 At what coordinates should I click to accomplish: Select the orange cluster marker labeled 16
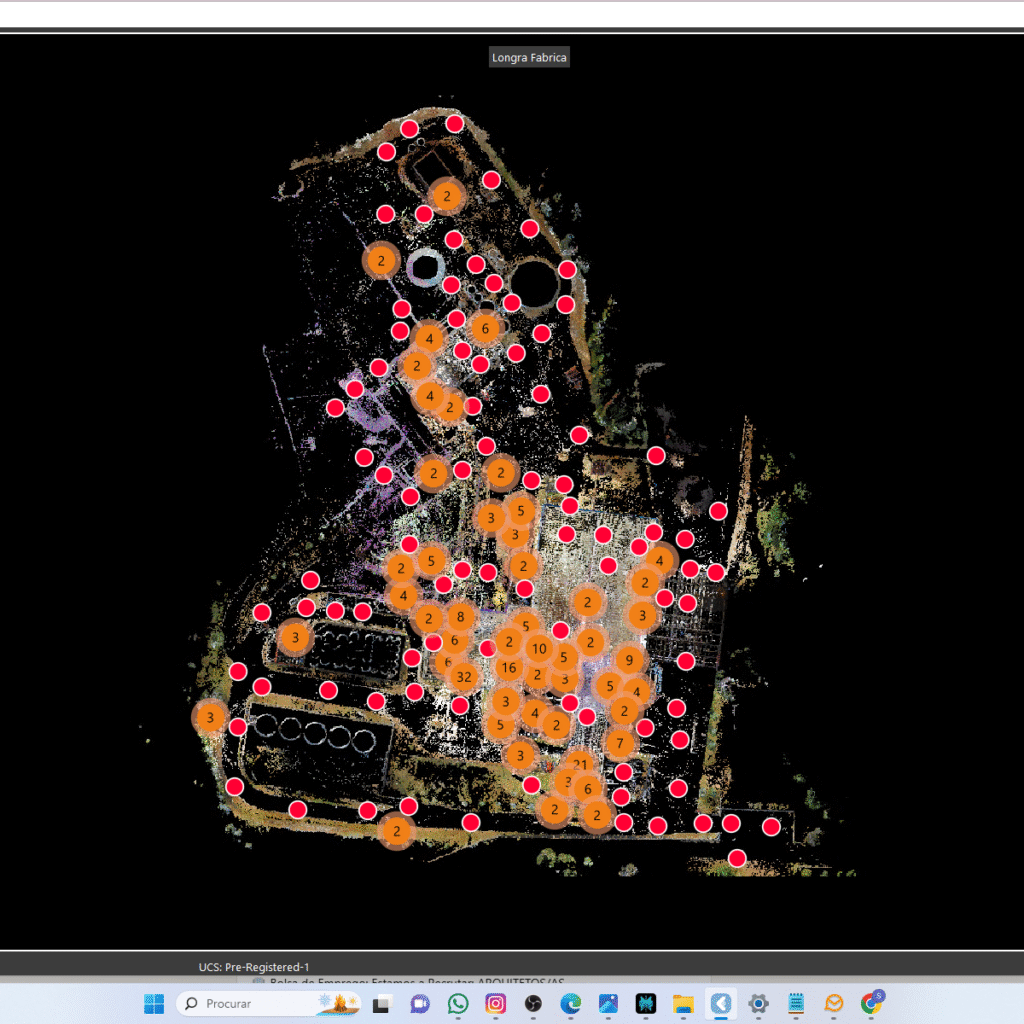pyautogui.click(x=509, y=668)
